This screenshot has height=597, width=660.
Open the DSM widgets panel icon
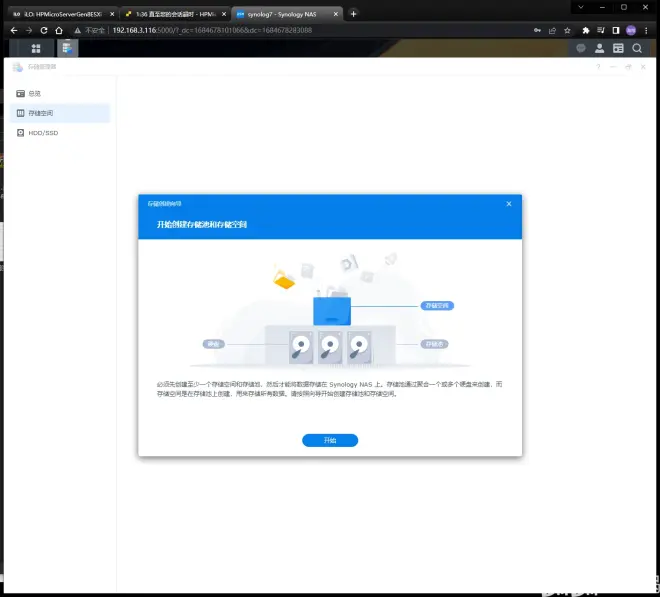tap(618, 48)
